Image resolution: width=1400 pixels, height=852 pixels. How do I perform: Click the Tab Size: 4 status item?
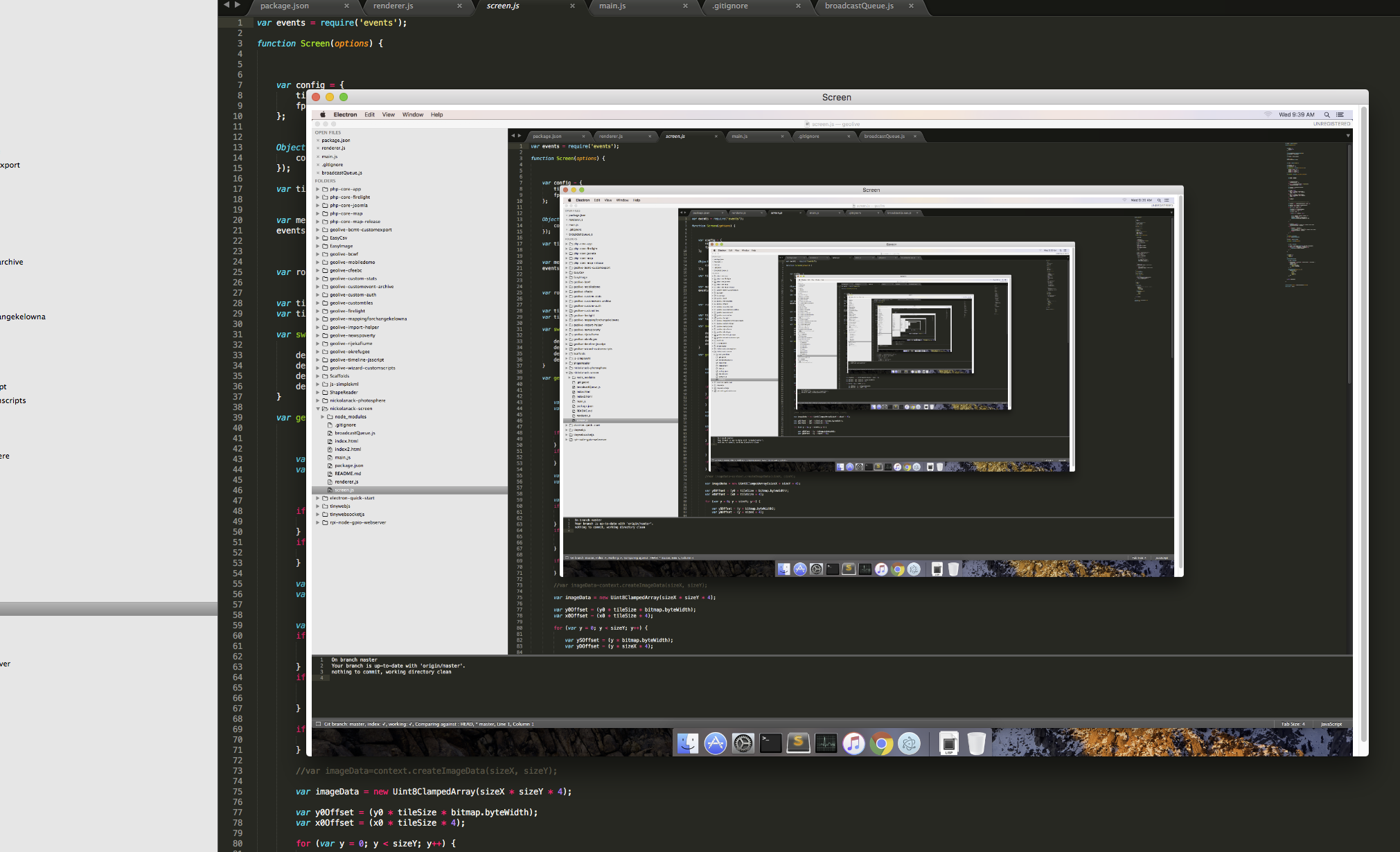click(x=1292, y=724)
